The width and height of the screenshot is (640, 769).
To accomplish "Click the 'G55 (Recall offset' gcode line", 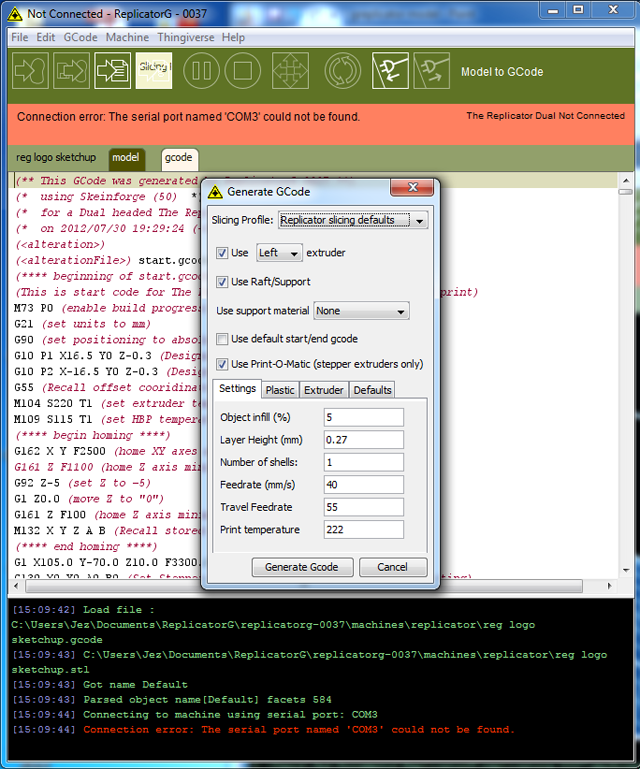I will pos(107,388).
